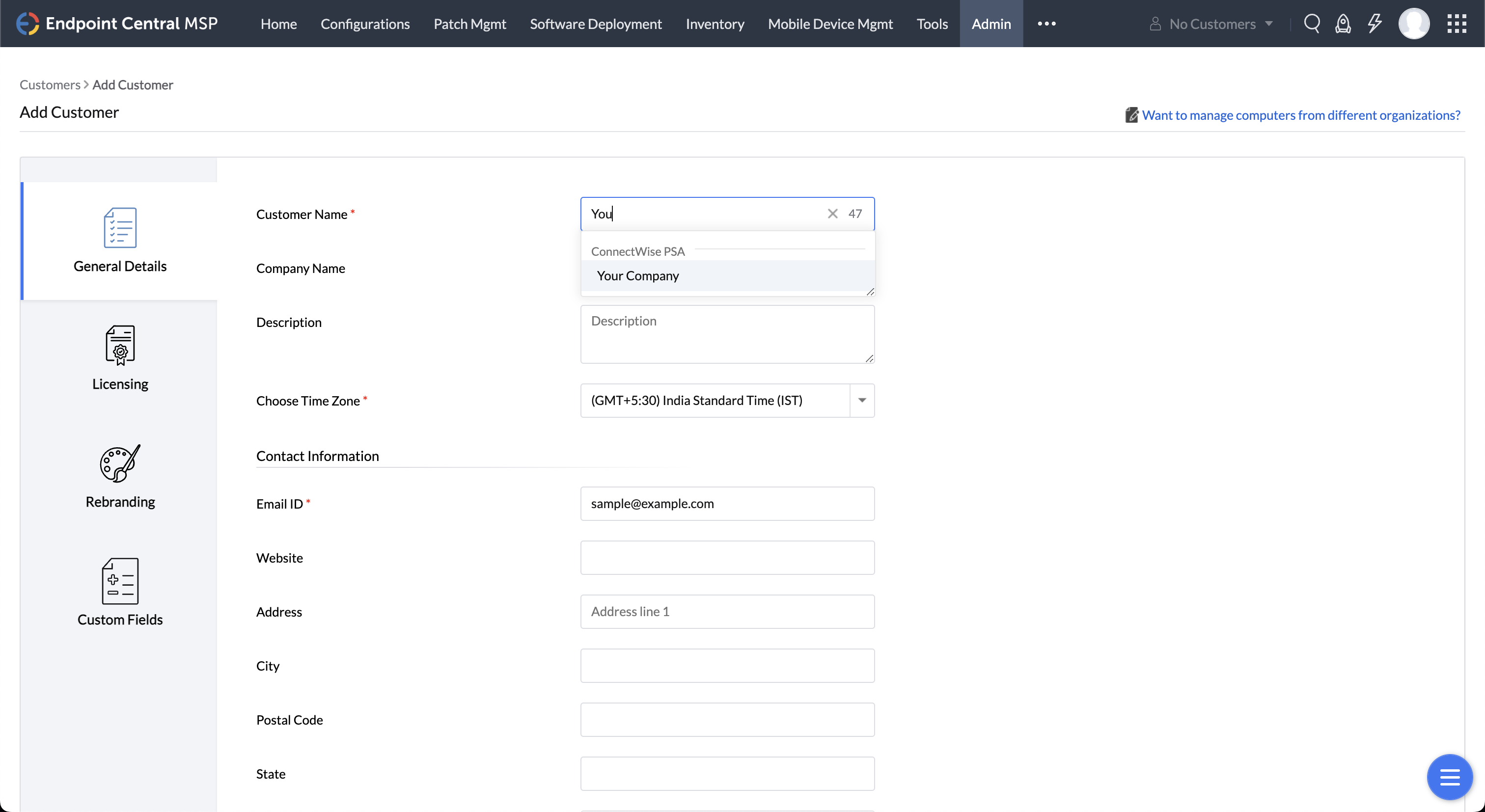
Task: Click the Email ID input field
Action: point(727,504)
